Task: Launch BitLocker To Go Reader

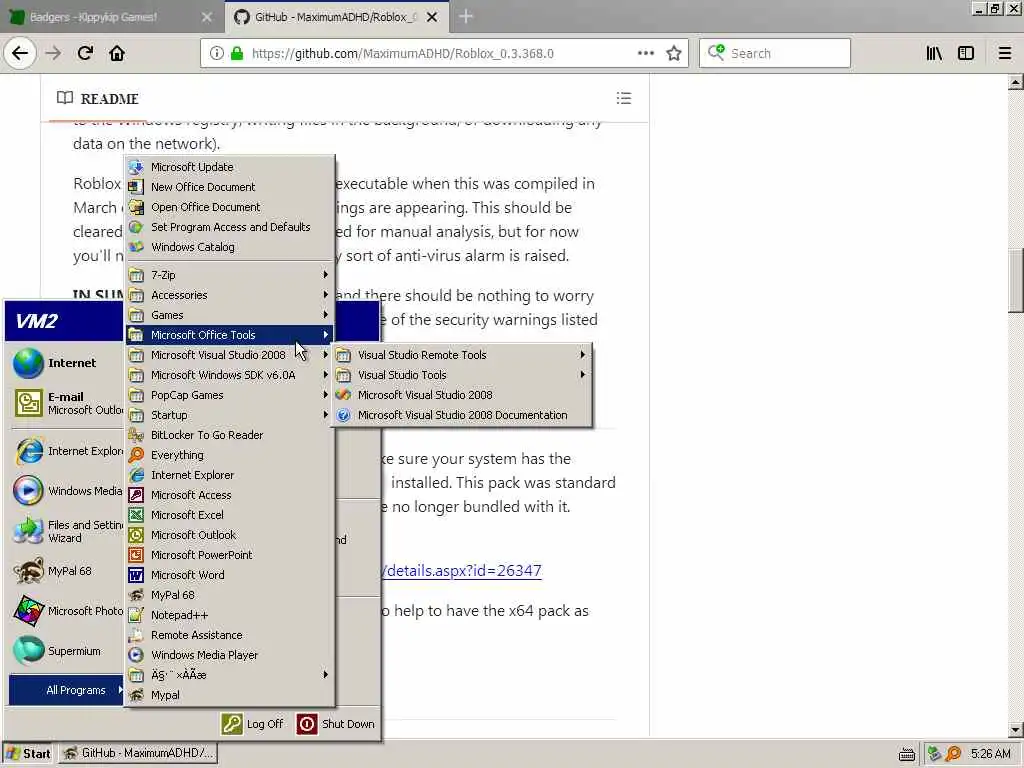Action: click(x=231, y=435)
